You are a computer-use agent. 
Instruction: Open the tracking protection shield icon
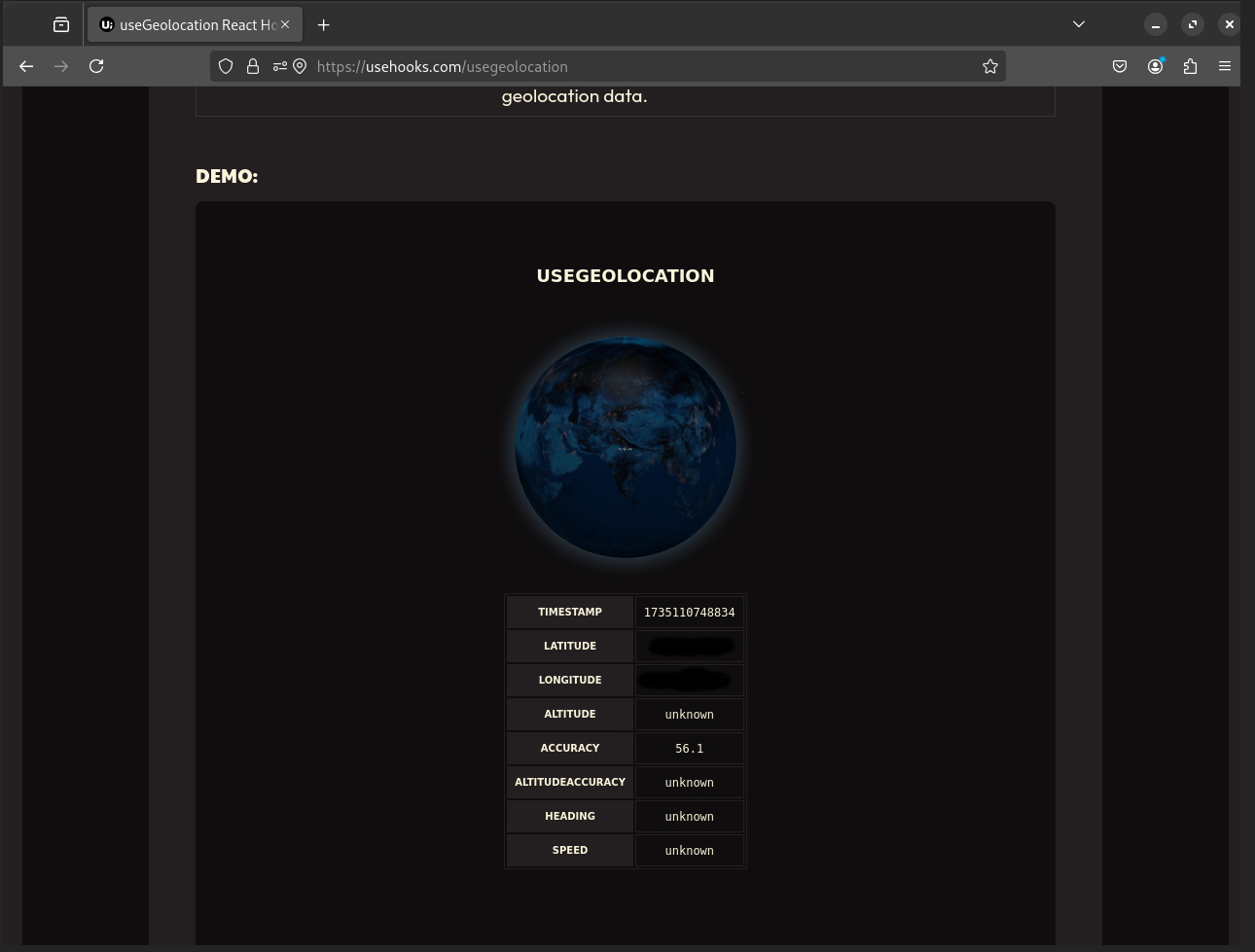tap(226, 66)
